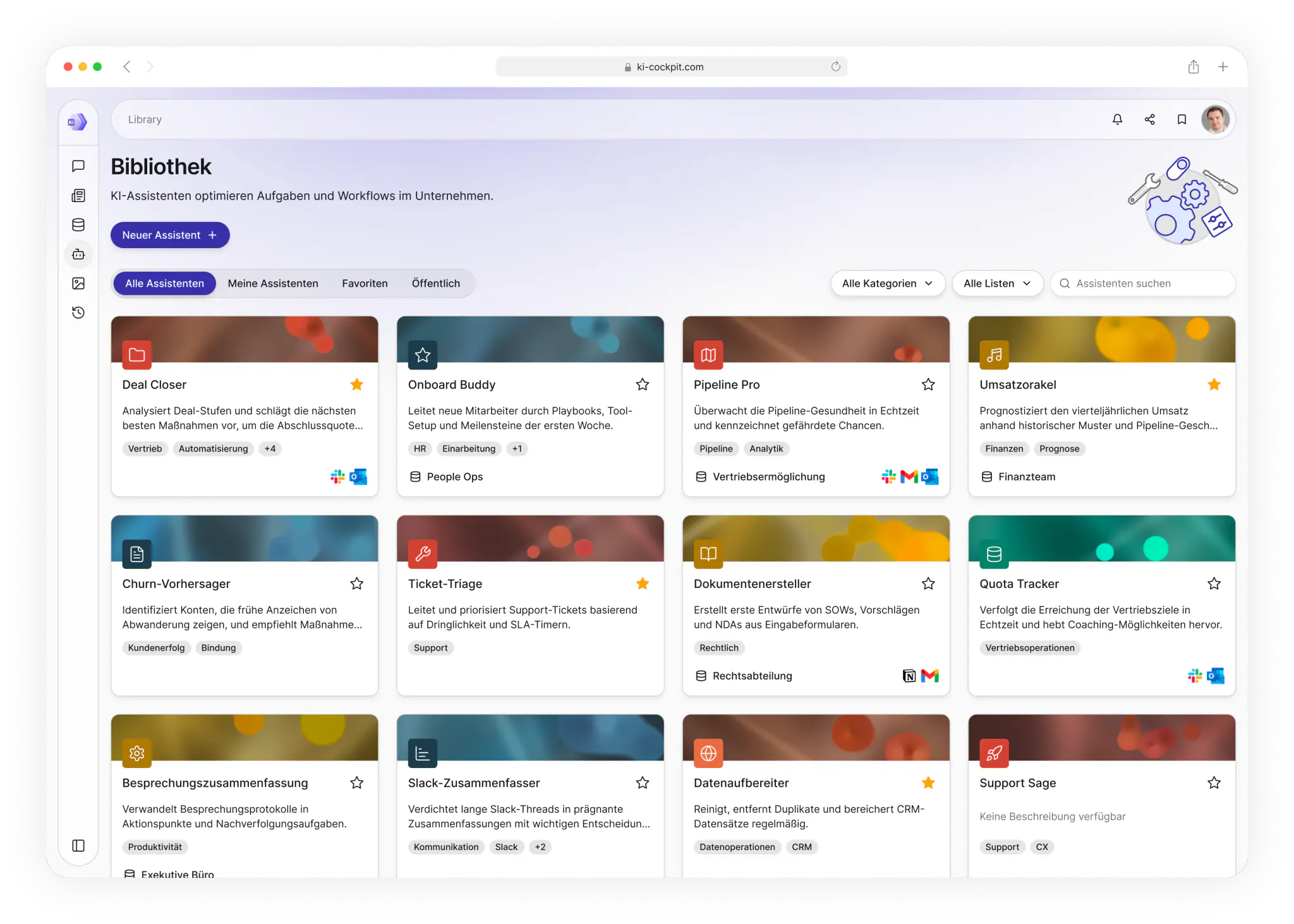1294x924 pixels.
Task: Open the Alle Listen dropdown
Action: 997,284
